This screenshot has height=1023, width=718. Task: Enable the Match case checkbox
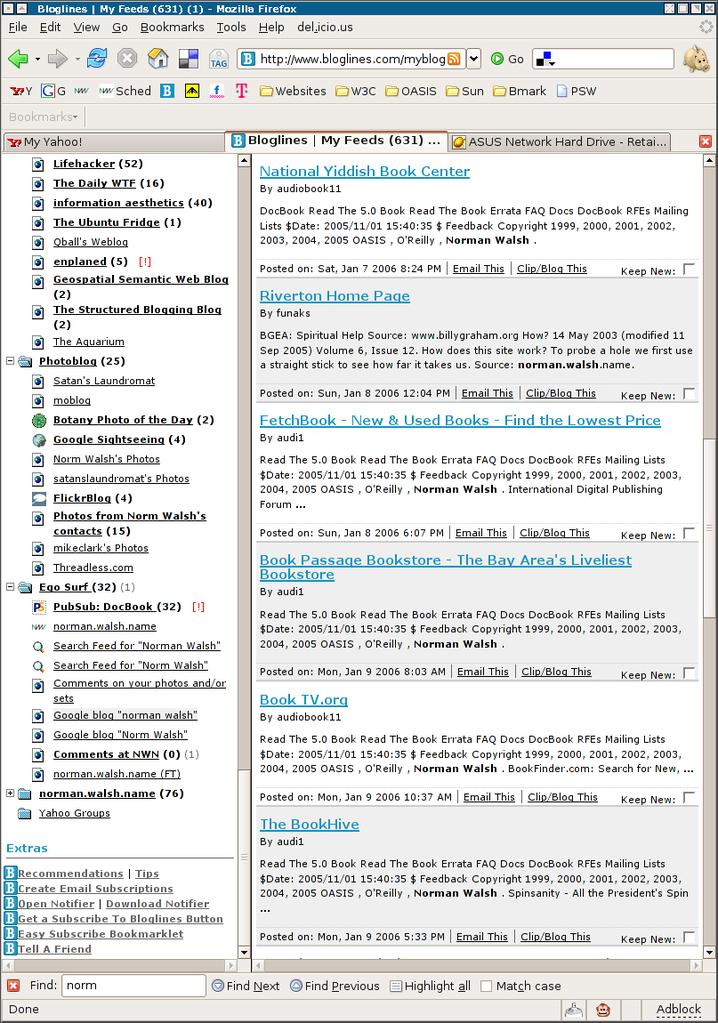point(486,986)
